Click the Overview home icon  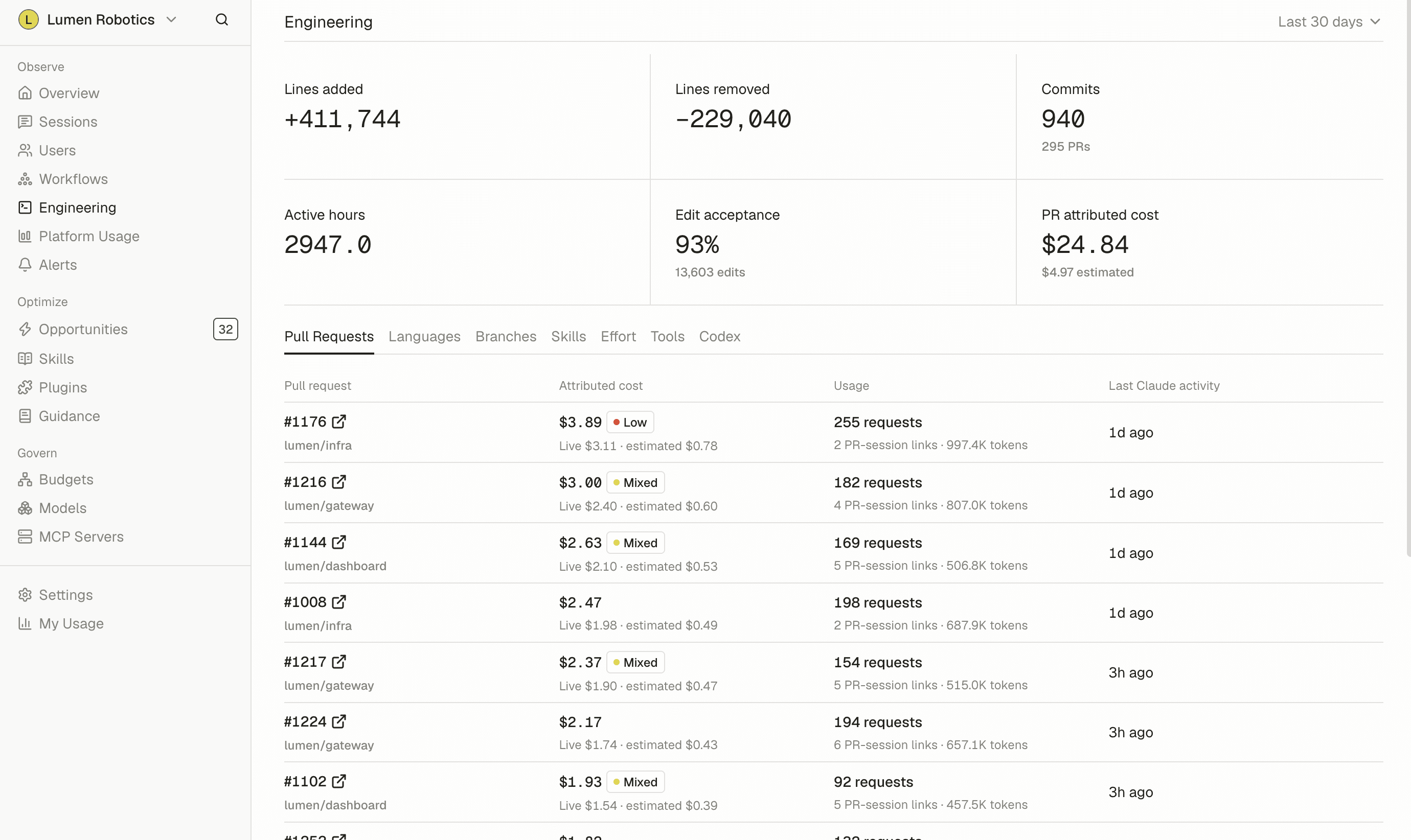click(25, 93)
